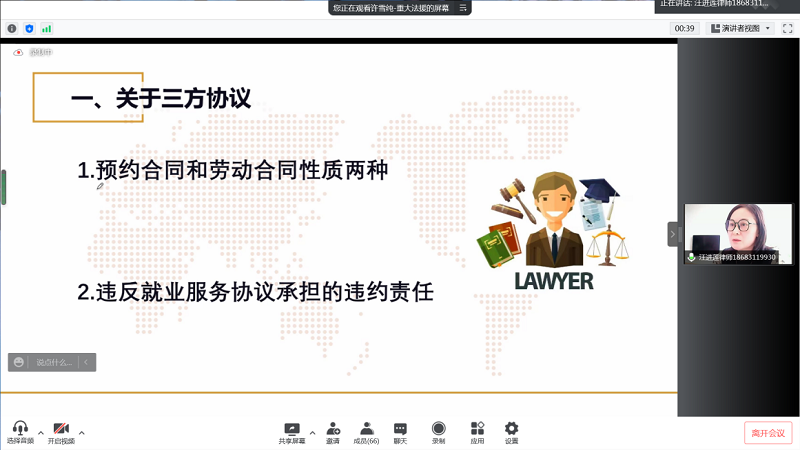Open the 邀请 invite button

[x=333, y=433]
